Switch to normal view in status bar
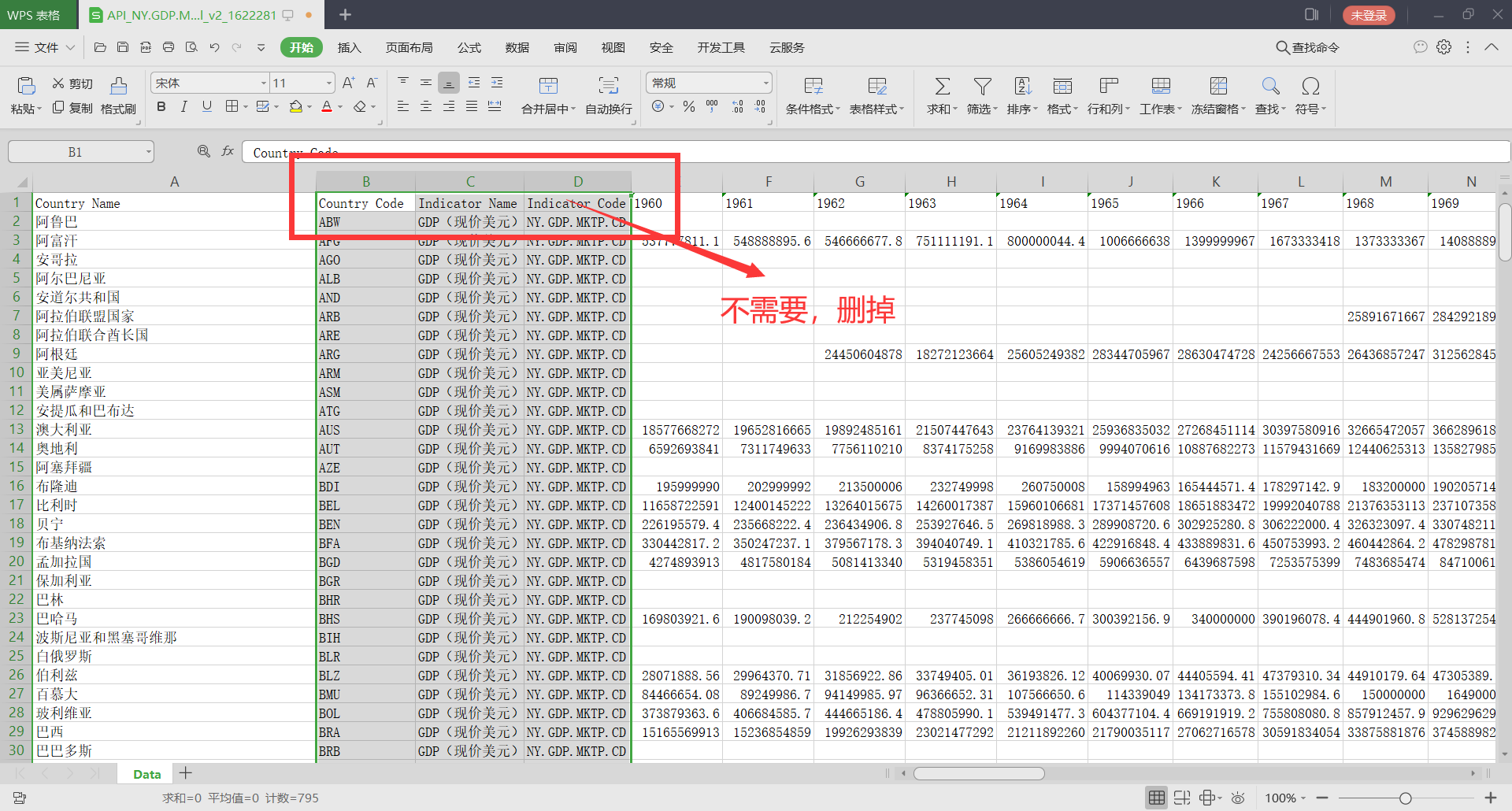 [x=1156, y=798]
